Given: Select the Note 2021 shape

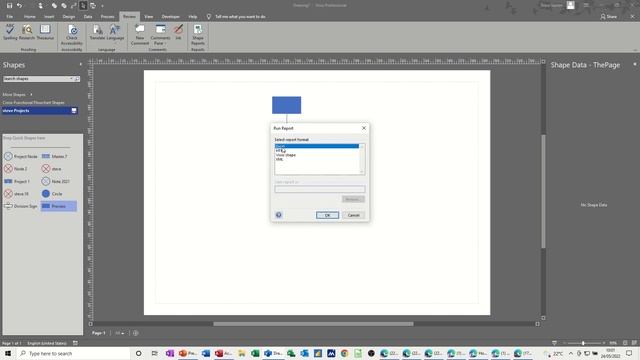Looking at the screenshot, I should click(x=56, y=181).
